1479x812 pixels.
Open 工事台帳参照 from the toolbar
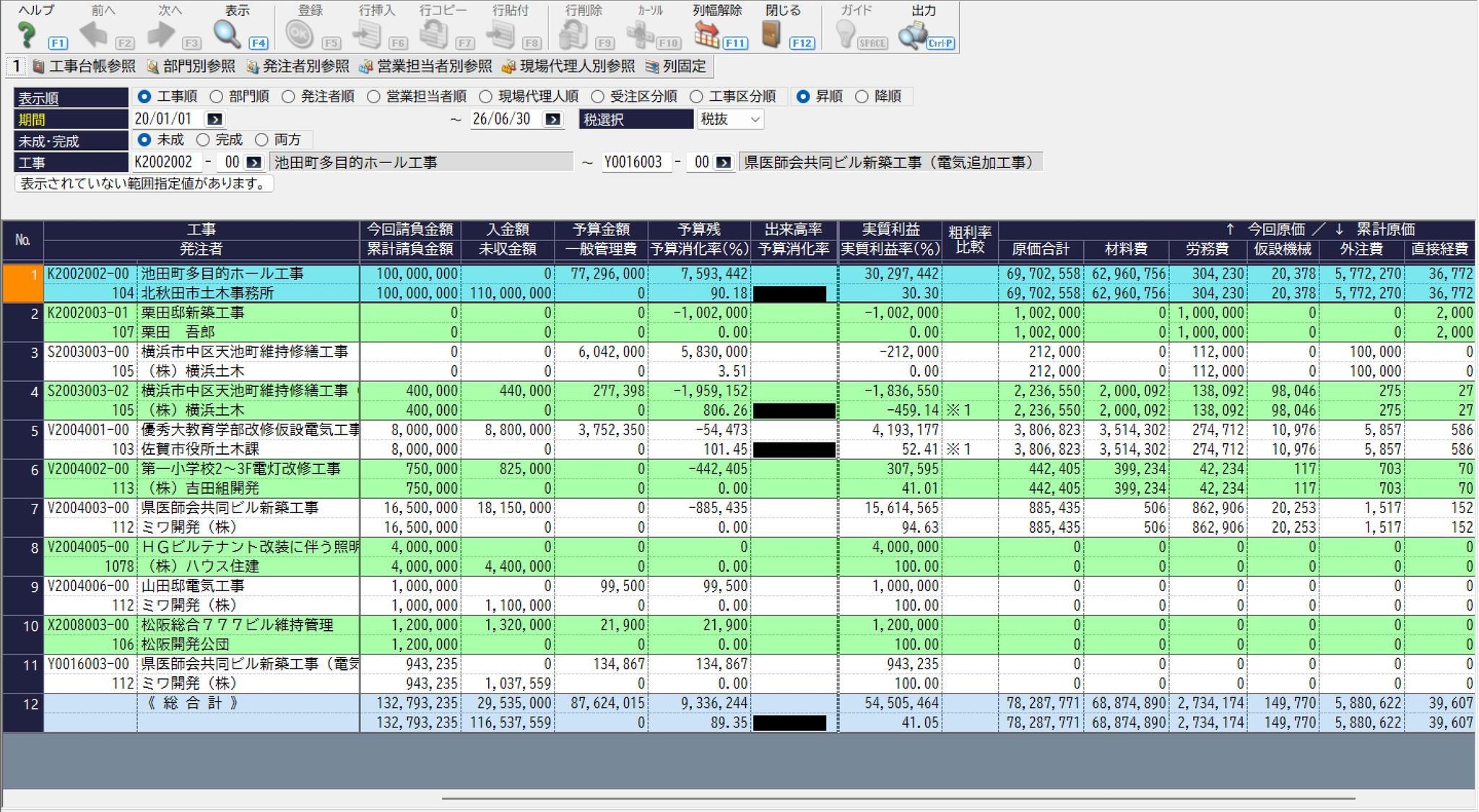84,66
